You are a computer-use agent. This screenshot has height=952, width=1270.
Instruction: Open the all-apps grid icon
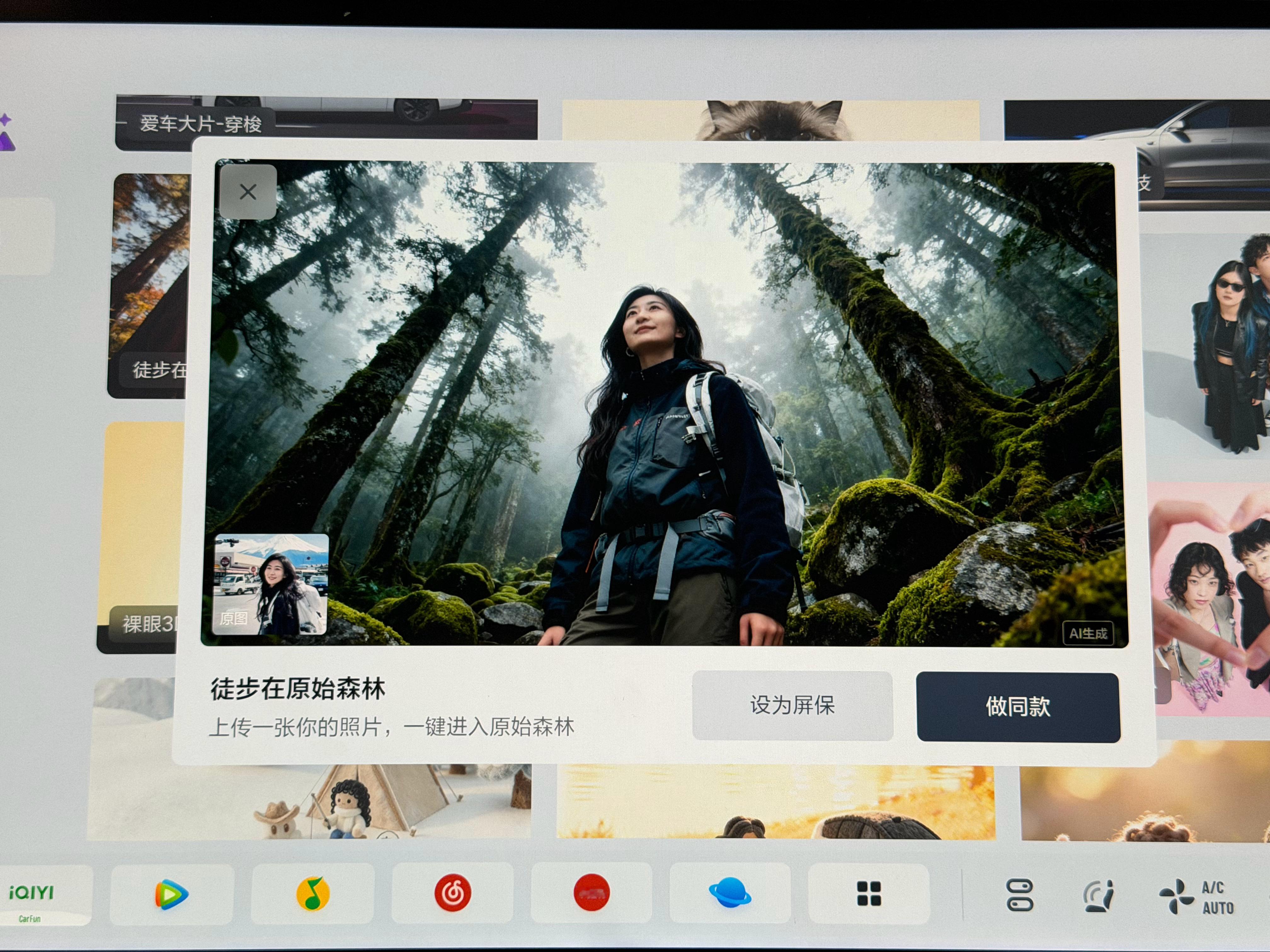[x=869, y=893]
